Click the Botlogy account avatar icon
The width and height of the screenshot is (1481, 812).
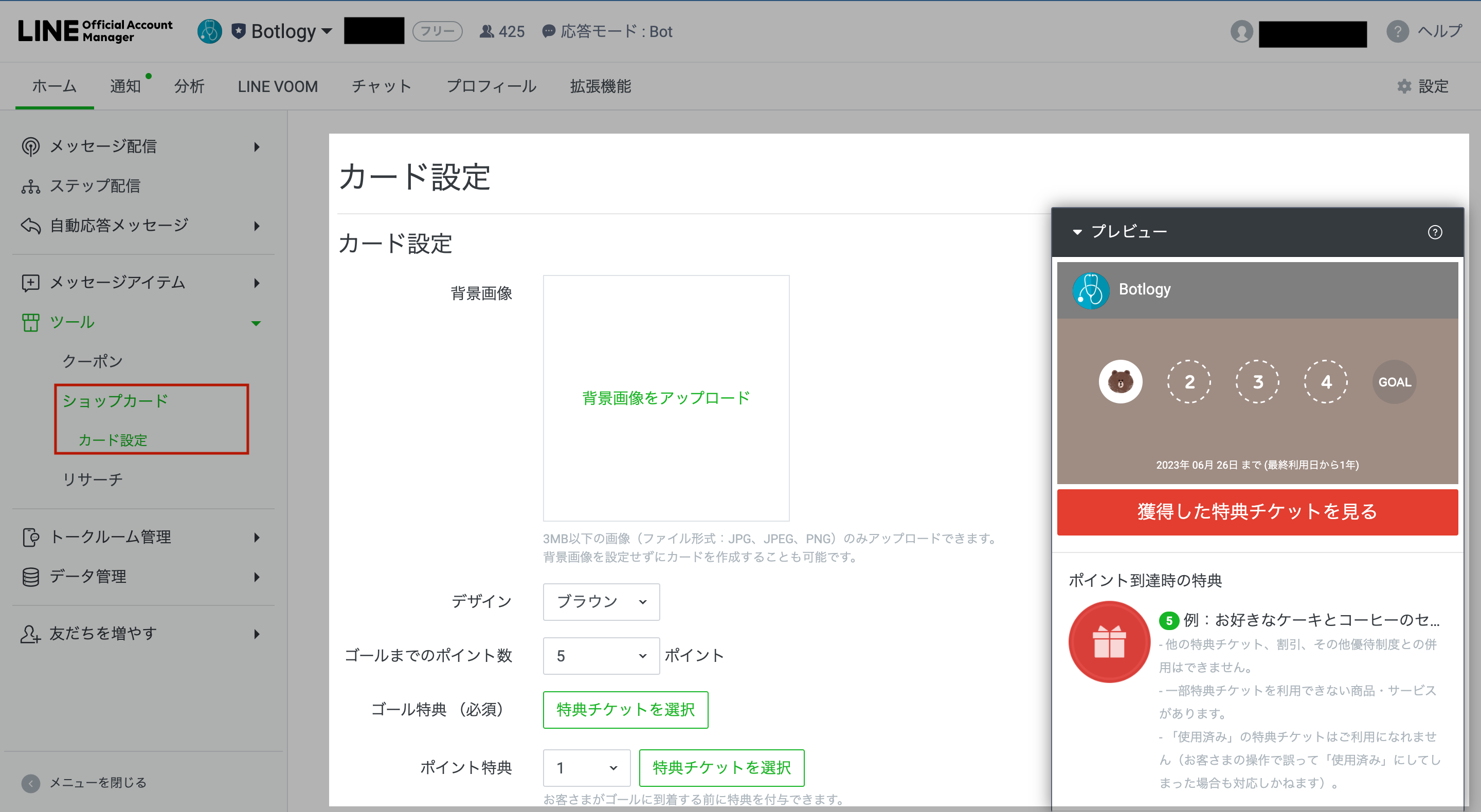pos(209,31)
